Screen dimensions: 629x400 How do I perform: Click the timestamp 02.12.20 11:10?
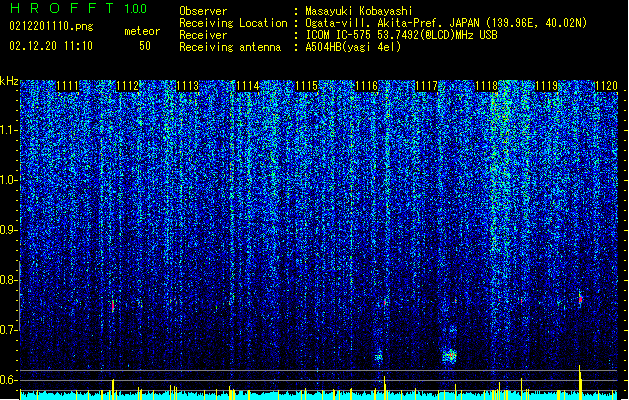51,46
